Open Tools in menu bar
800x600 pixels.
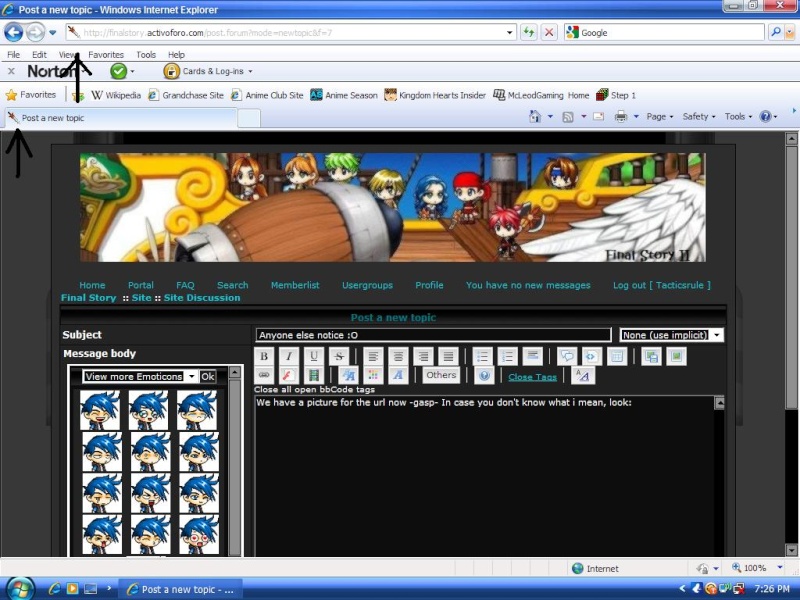(x=146, y=55)
